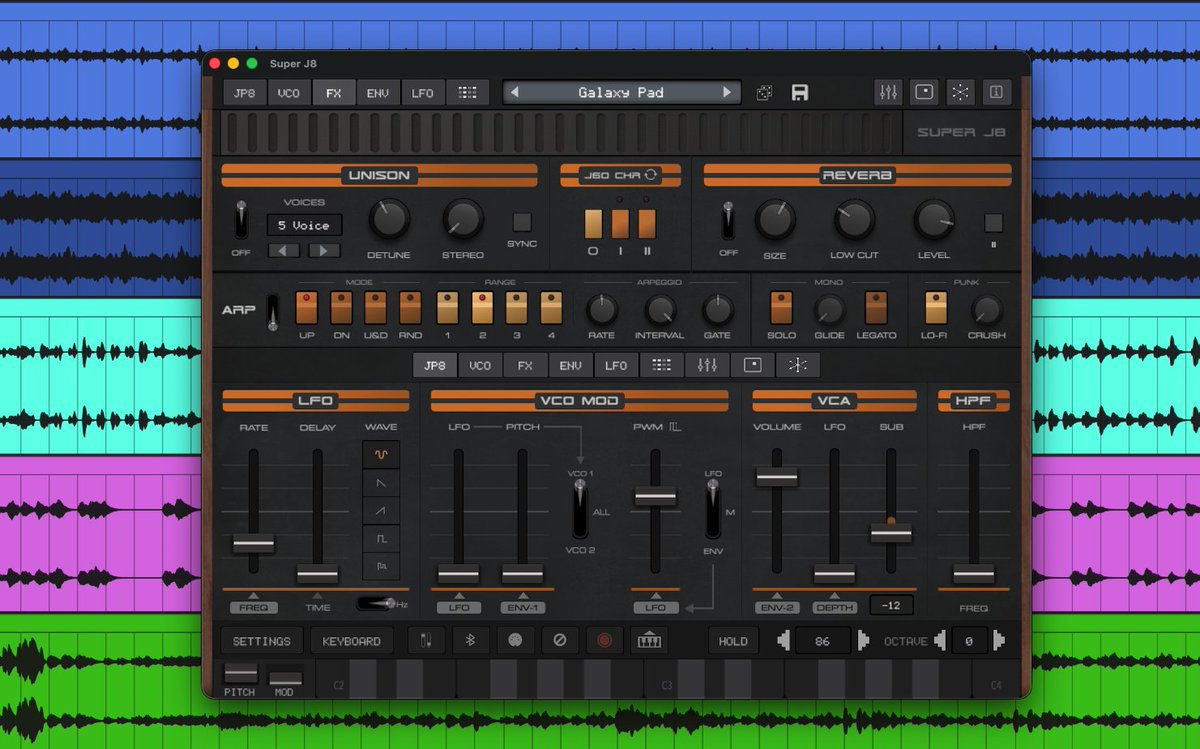1200x749 pixels.
Task: Click the LFO RATE slider handle
Action: point(254,544)
